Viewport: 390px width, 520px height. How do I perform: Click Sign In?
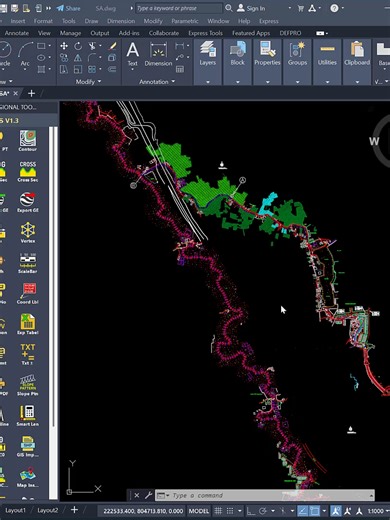(251, 8)
